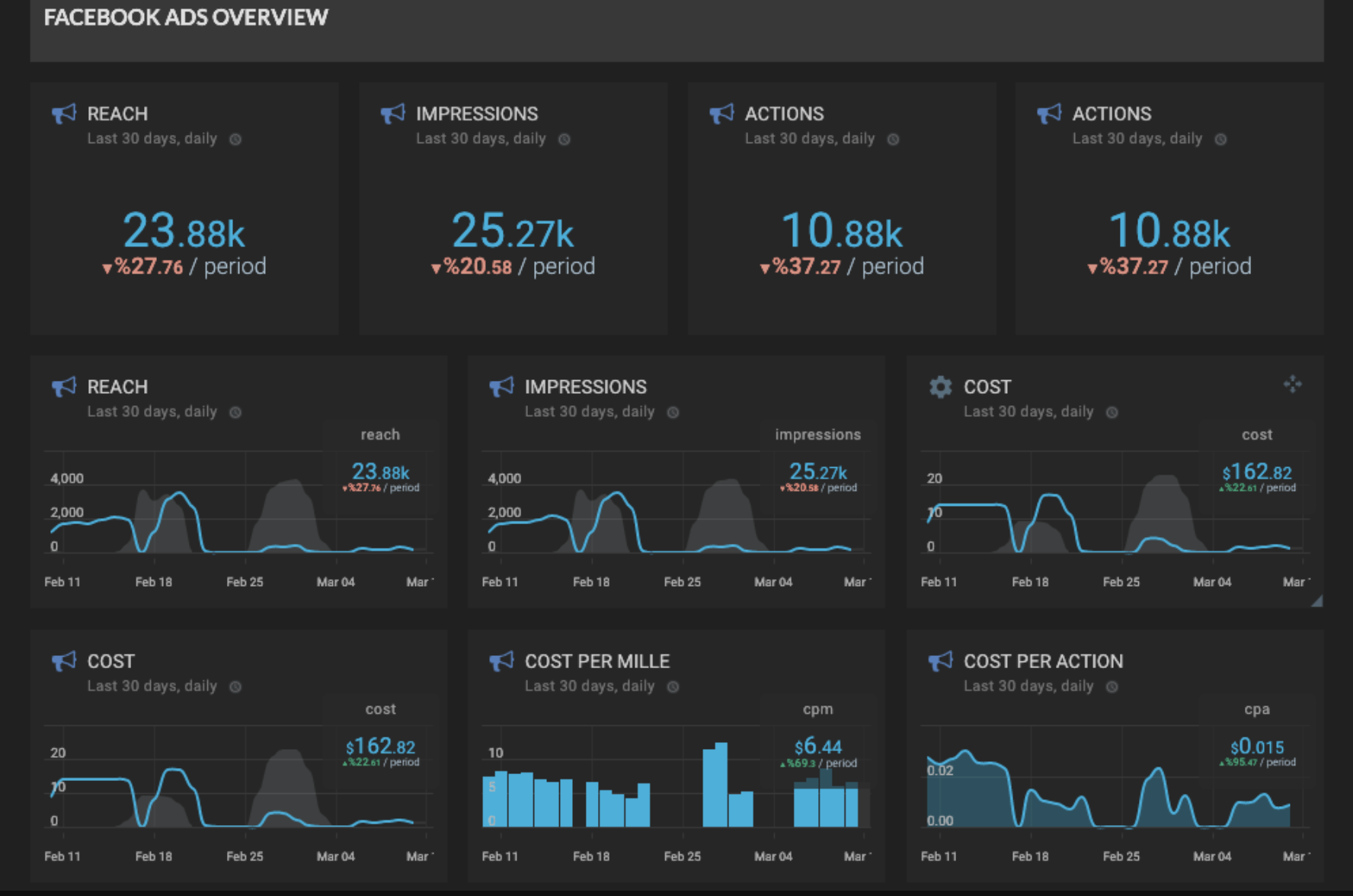Click the clock icon on the COST PER MILLE widget
The width and height of the screenshot is (1353, 896).
673,686
